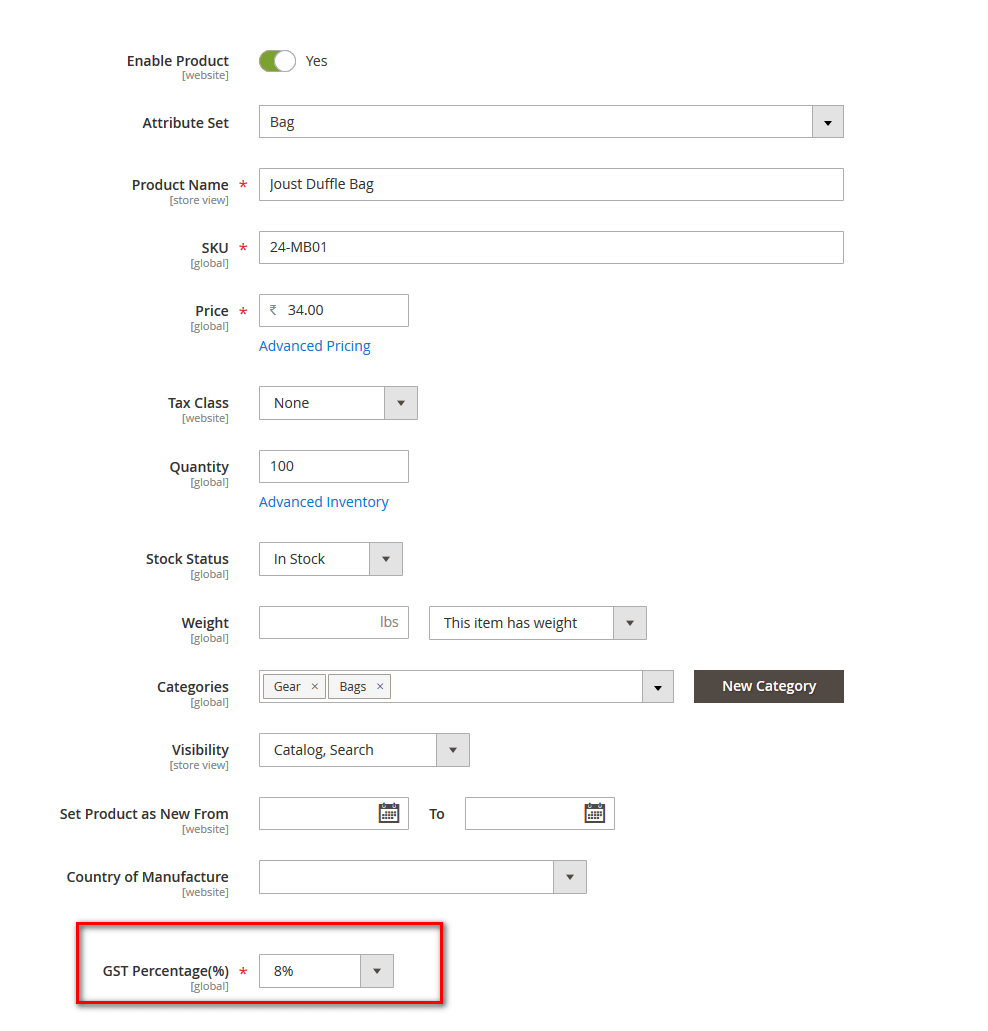
Task: Open the Country of Manufacture dropdown
Action: coord(423,877)
